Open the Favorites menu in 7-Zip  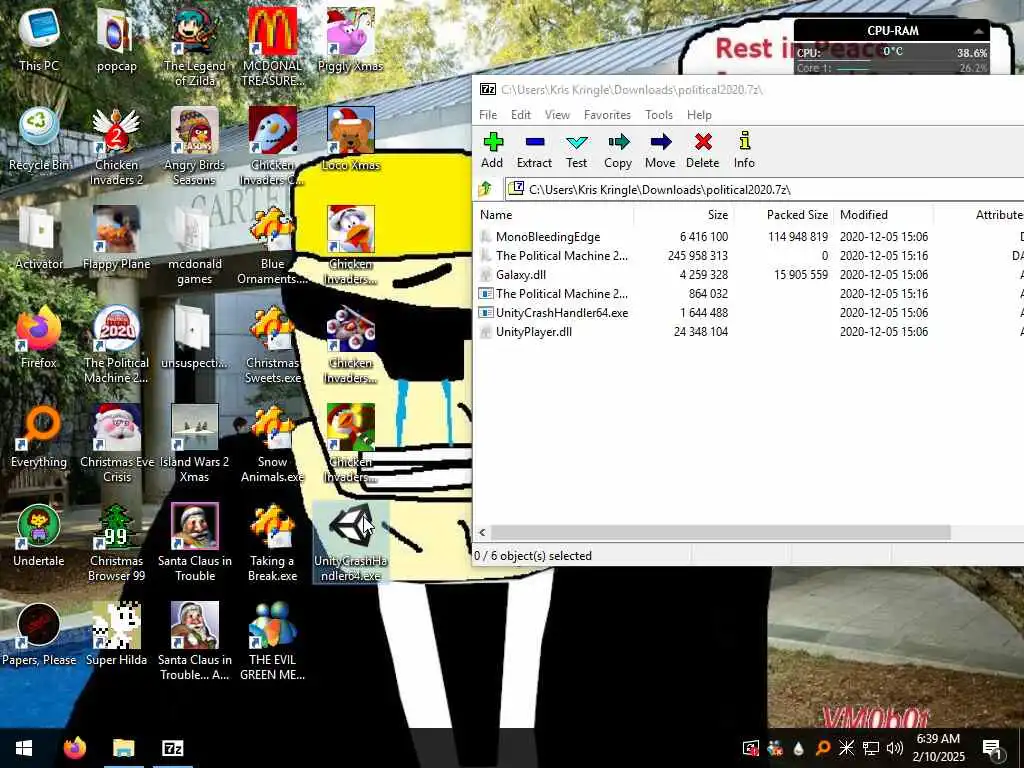coord(607,115)
